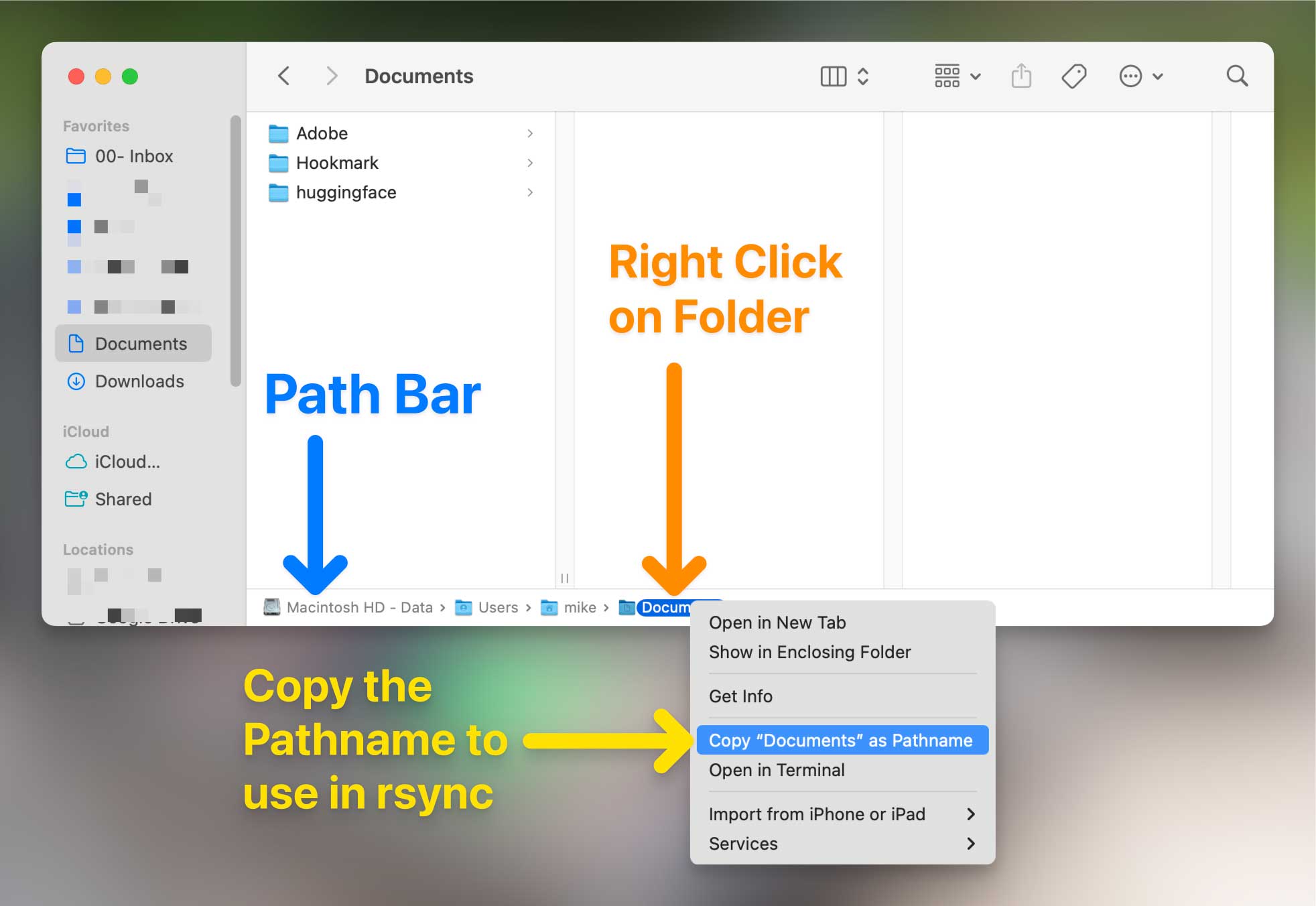Click the Shared folder icon in sidebar
Image resolution: width=1316 pixels, height=906 pixels.
(x=76, y=499)
